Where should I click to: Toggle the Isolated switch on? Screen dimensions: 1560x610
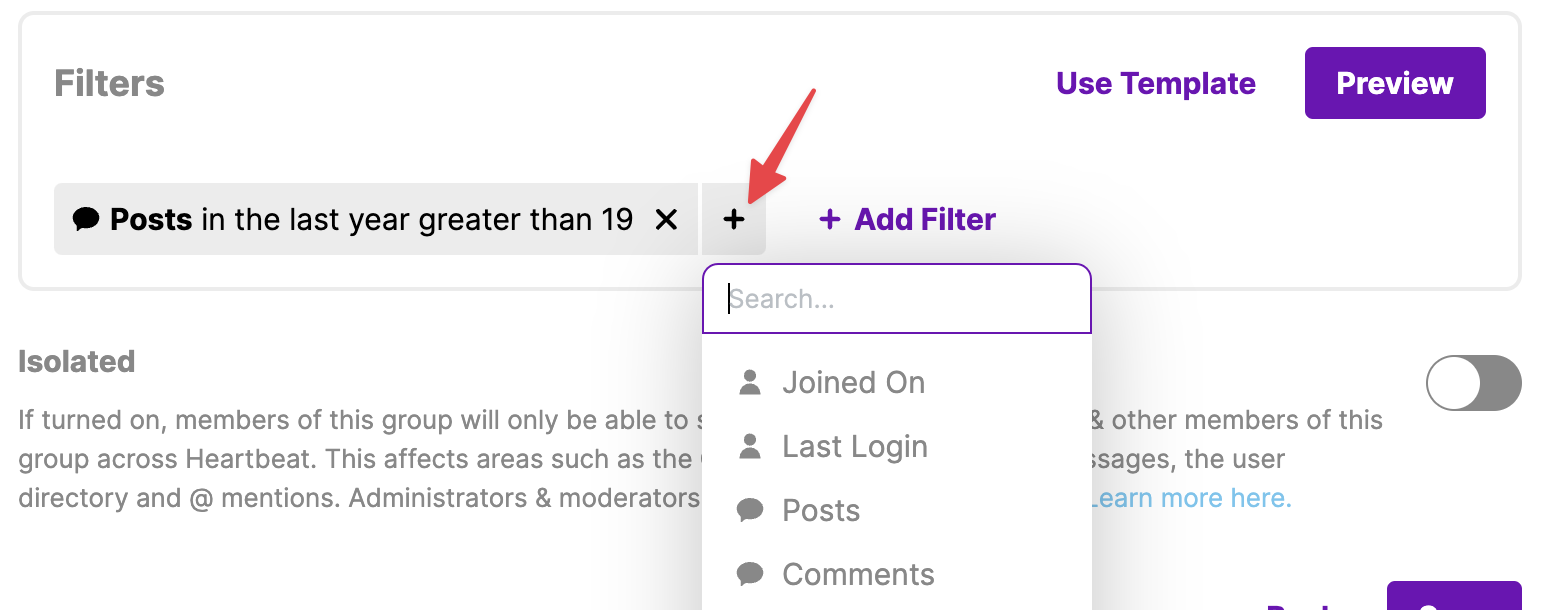coord(1473,383)
